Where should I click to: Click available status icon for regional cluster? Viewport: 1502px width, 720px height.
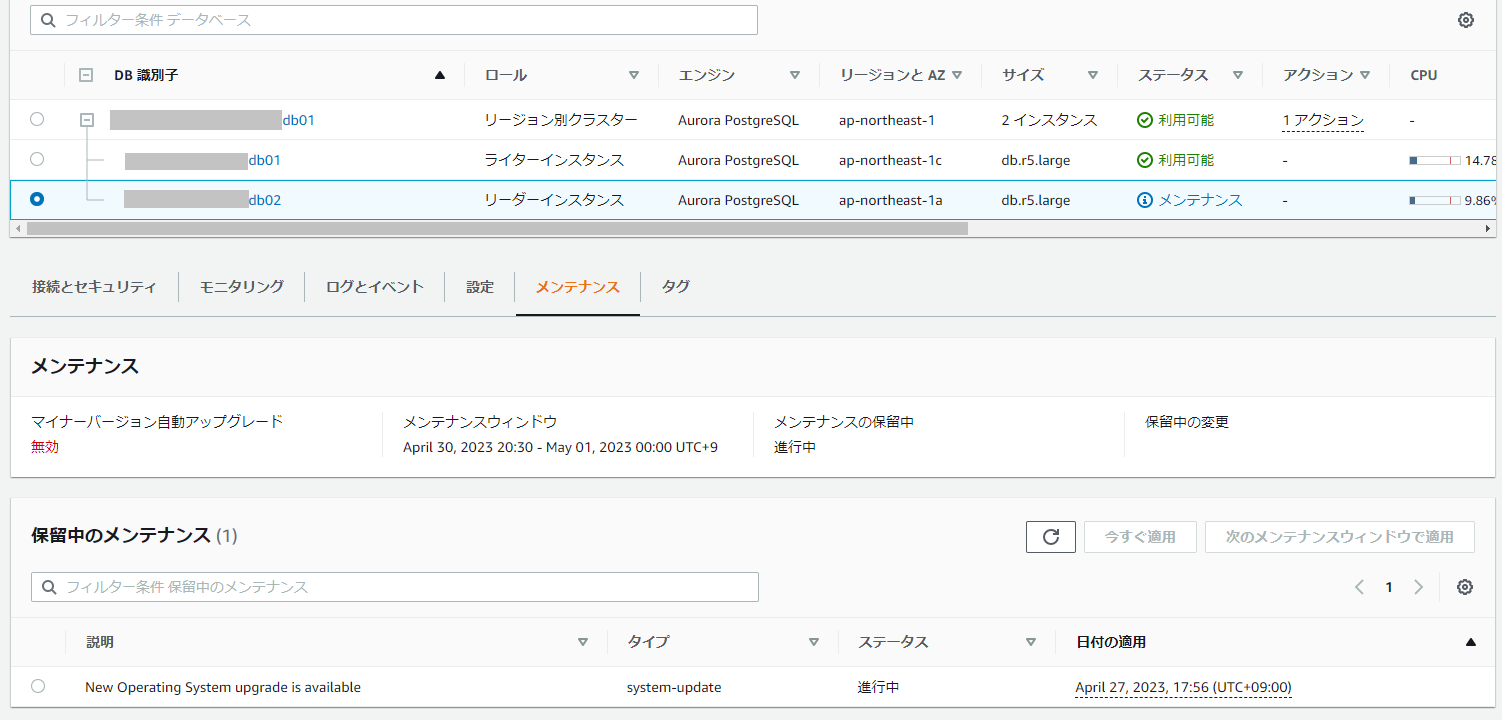click(1145, 120)
